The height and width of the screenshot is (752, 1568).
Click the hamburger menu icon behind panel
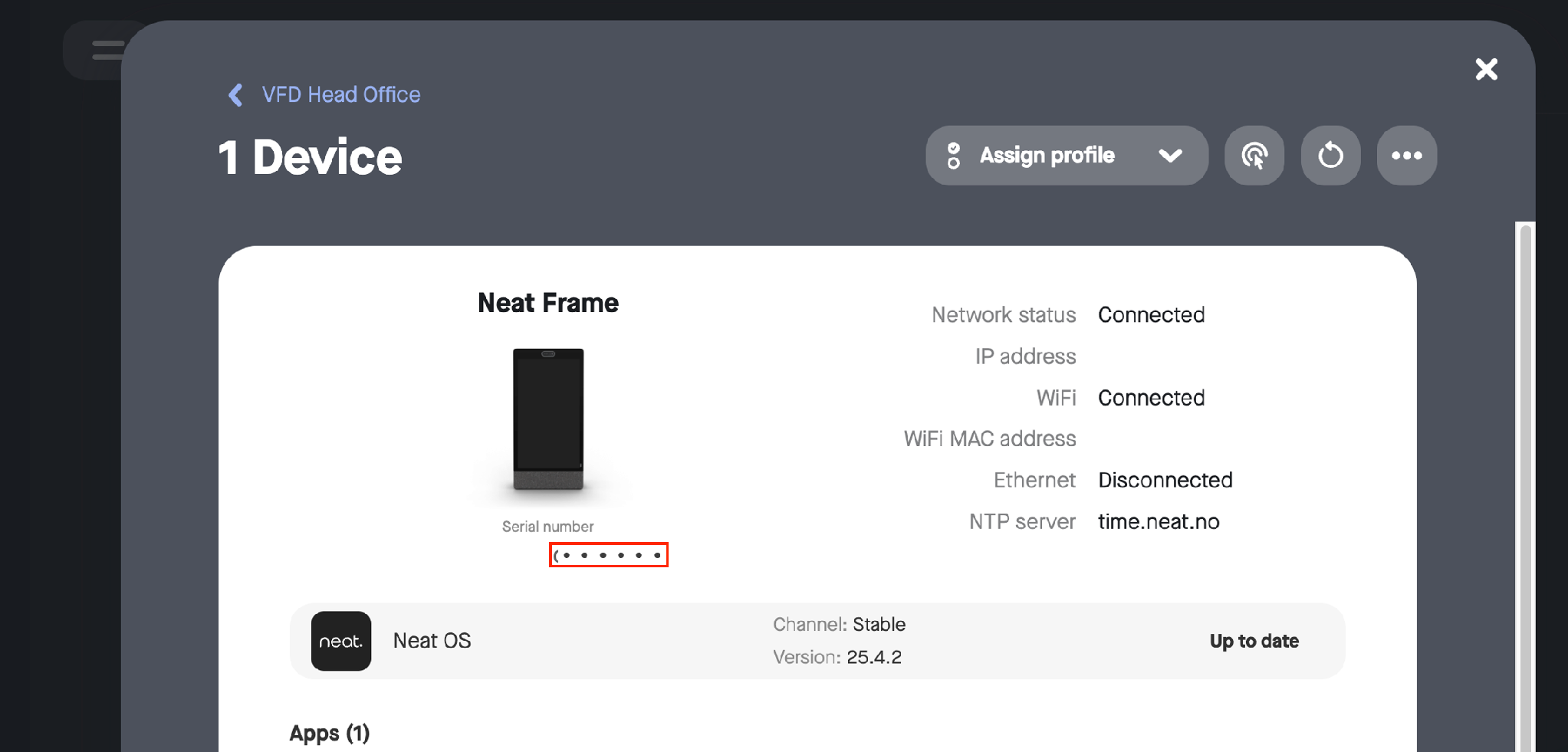(107, 51)
